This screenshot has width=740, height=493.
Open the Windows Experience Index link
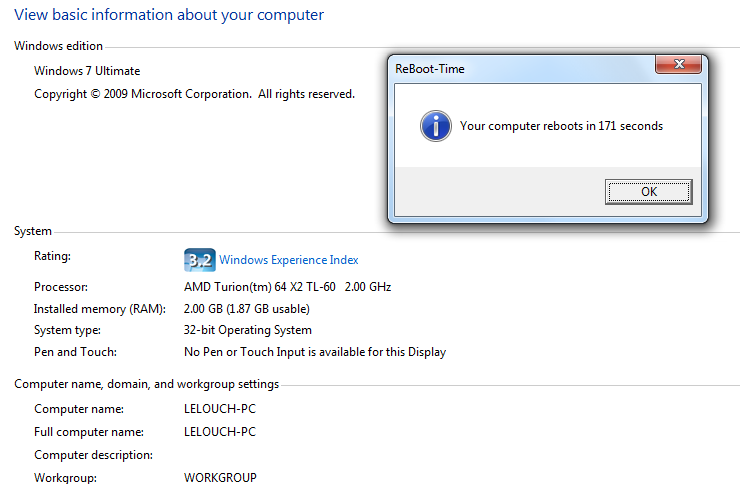tap(288, 260)
